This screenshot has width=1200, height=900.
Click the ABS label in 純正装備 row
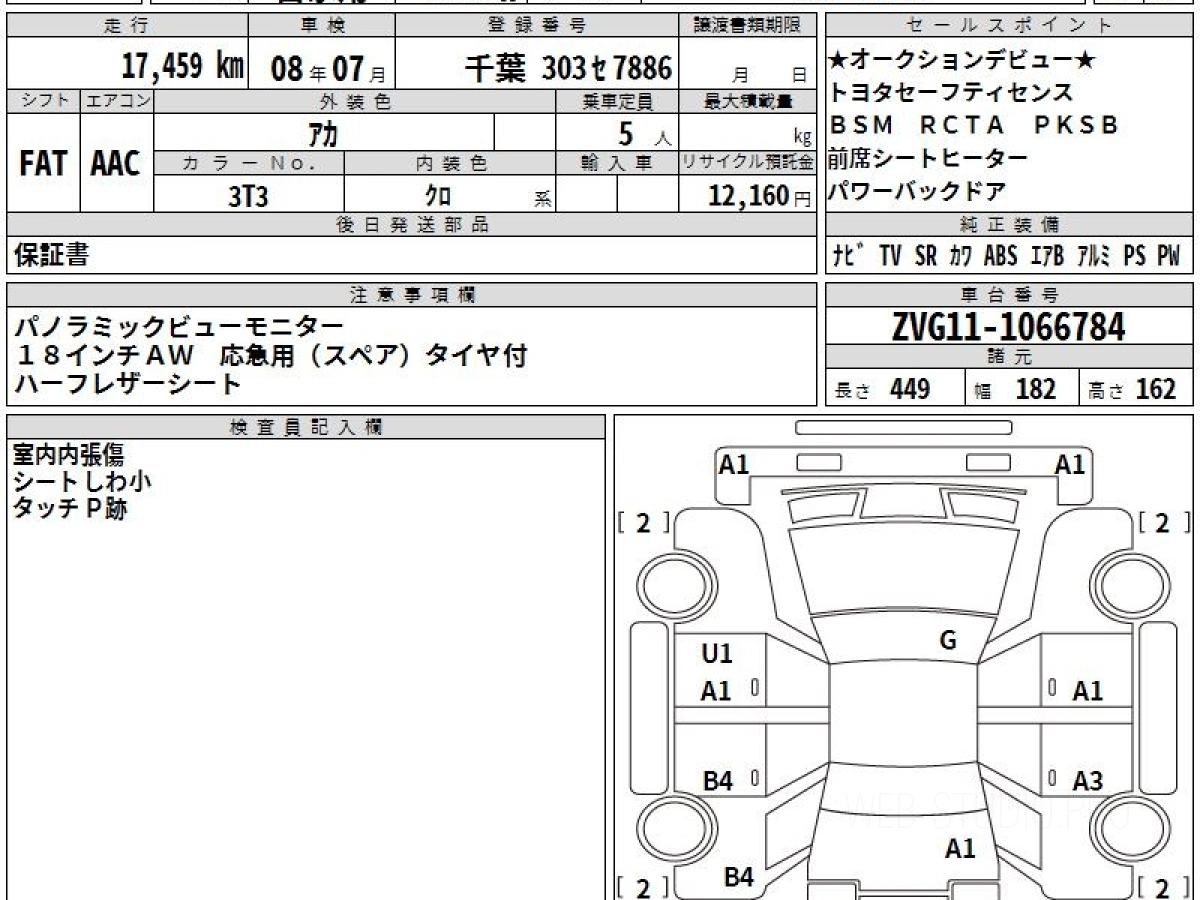(1000, 256)
